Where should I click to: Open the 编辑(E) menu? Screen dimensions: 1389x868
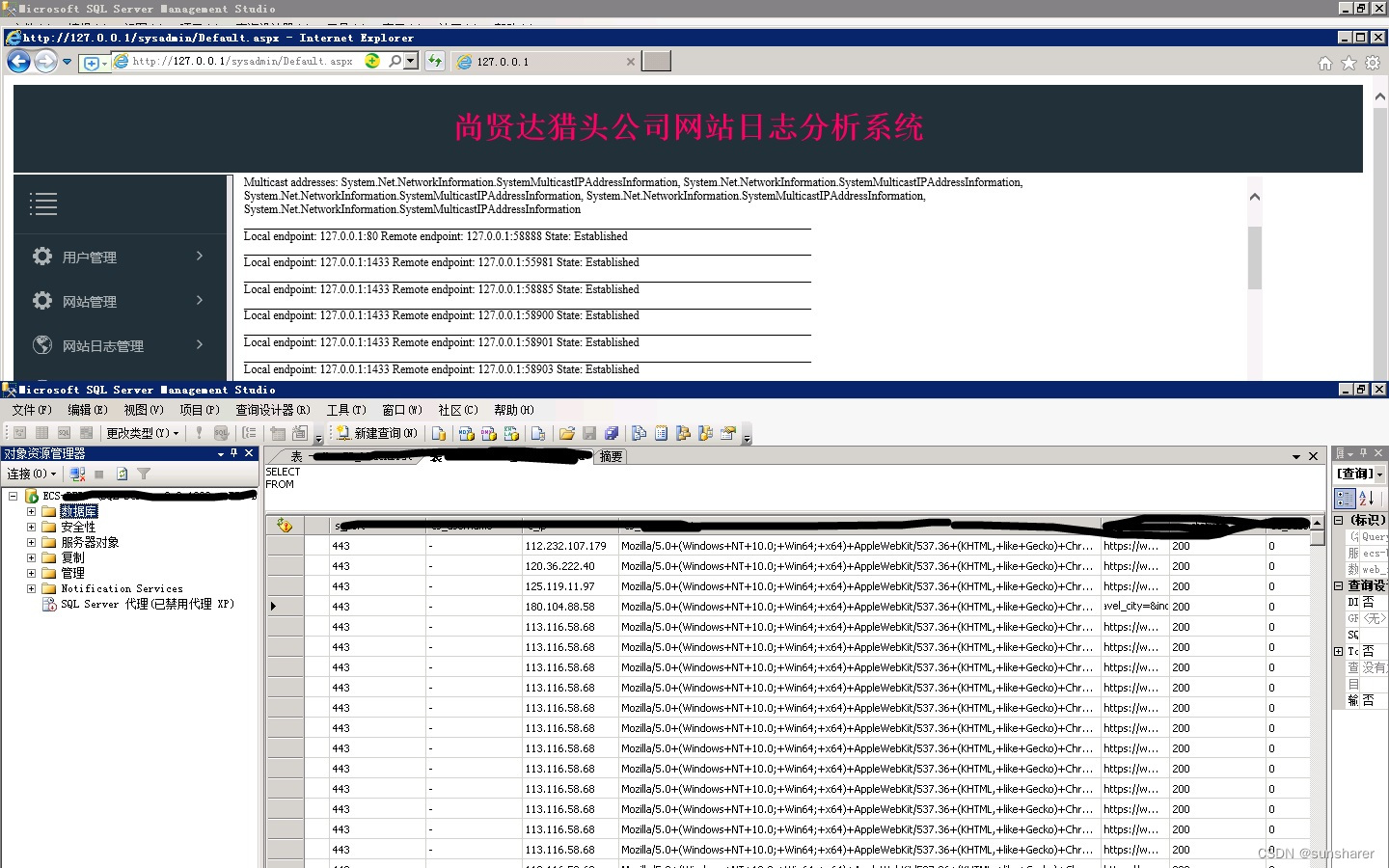tap(88, 410)
